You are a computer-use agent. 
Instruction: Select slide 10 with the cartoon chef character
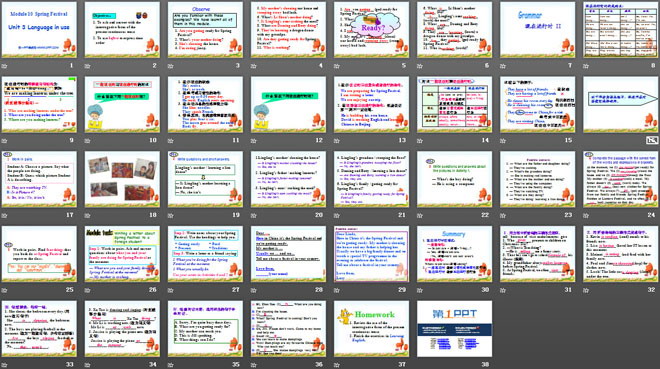tap(122, 105)
